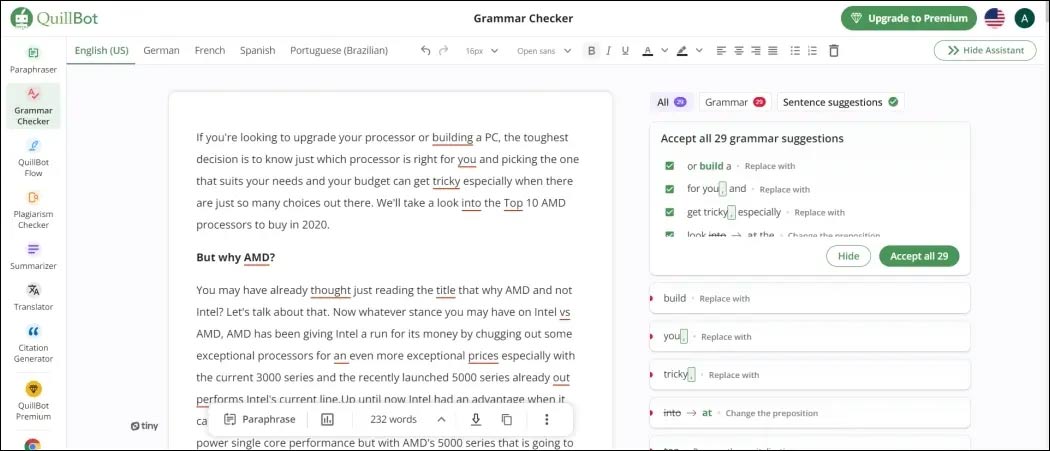
Task: Open the Citation Generator tool
Action: 33,344
